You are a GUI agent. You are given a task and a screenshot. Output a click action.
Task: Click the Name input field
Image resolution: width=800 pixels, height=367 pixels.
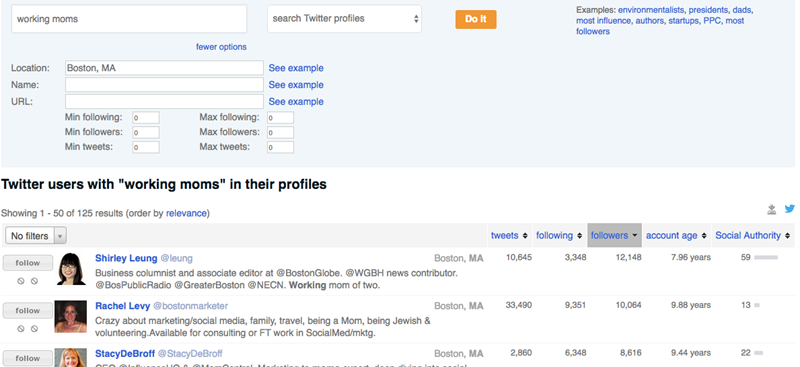pyautogui.click(x=164, y=85)
